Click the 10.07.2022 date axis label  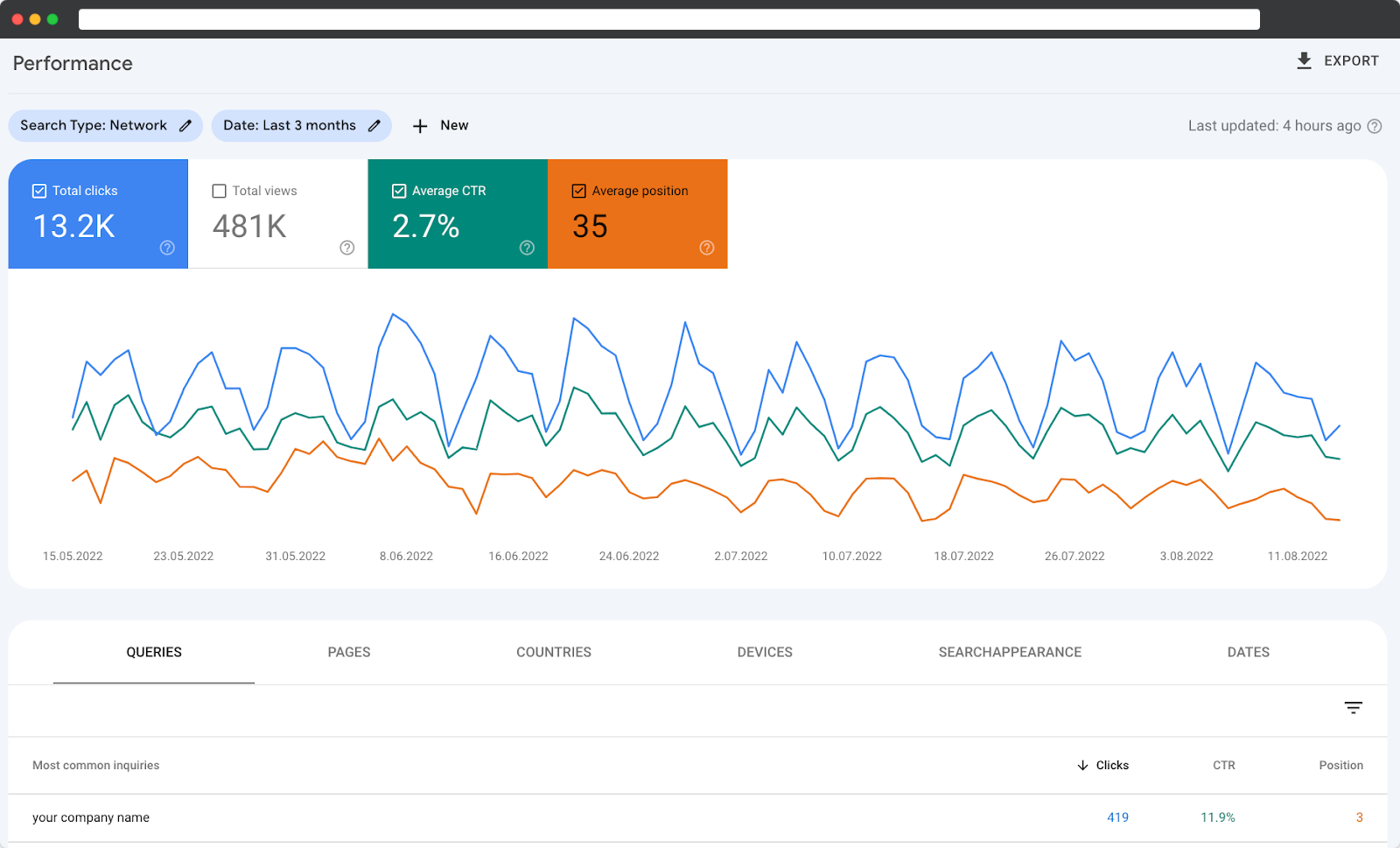click(852, 556)
